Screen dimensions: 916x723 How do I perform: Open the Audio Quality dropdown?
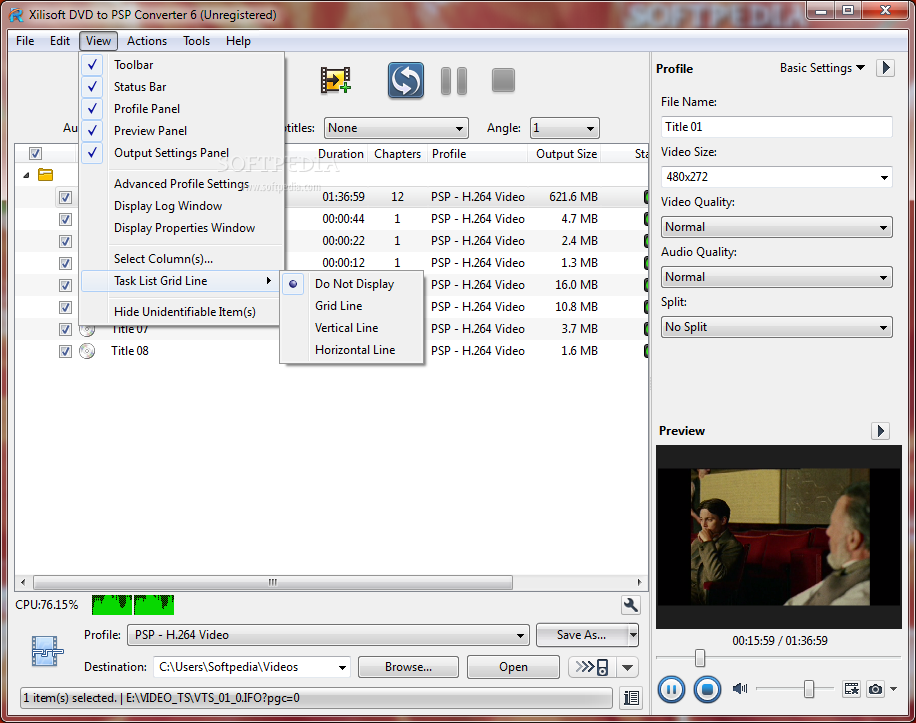pyautogui.click(x=776, y=277)
